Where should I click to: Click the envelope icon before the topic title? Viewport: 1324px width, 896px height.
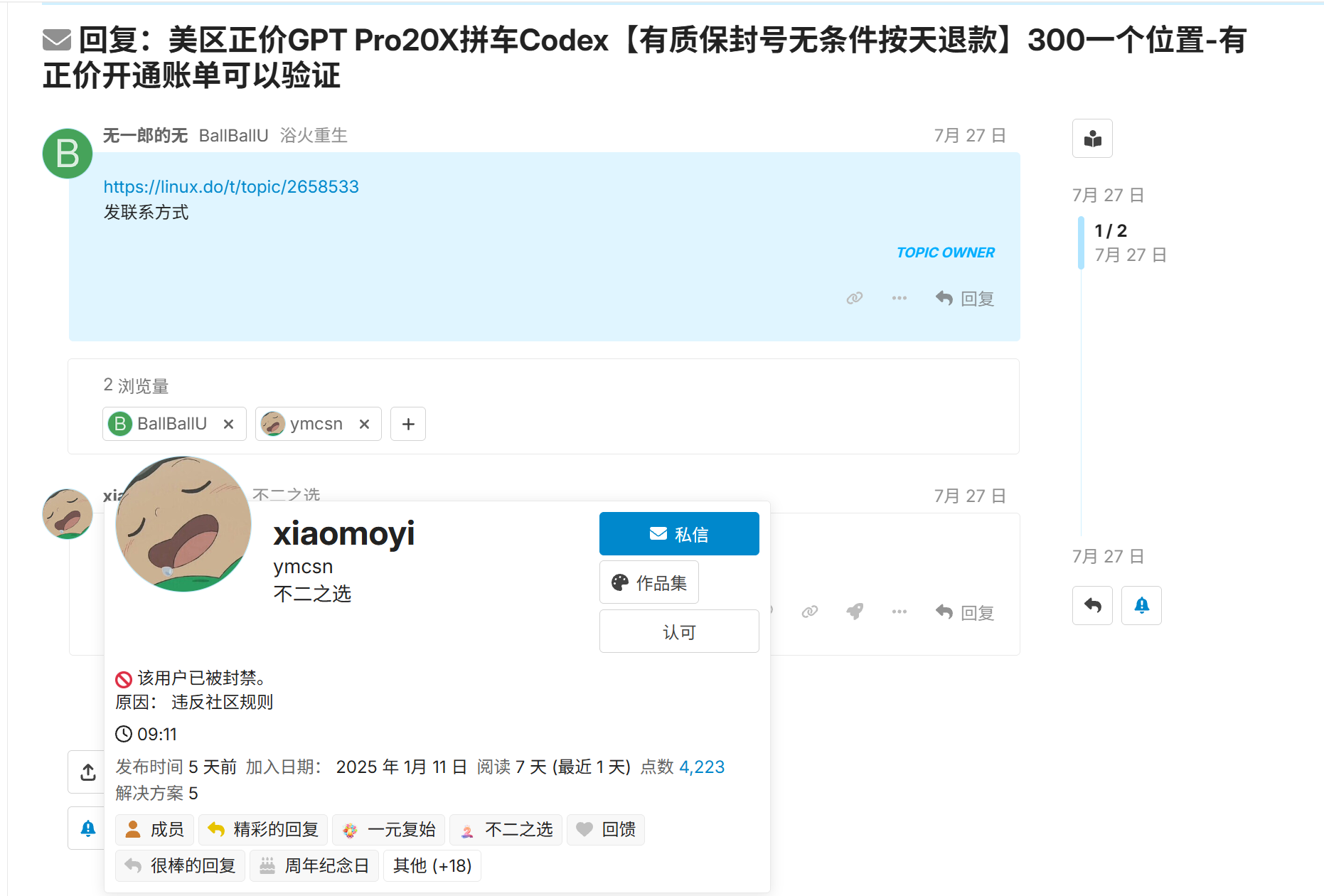click(x=57, y=41)
